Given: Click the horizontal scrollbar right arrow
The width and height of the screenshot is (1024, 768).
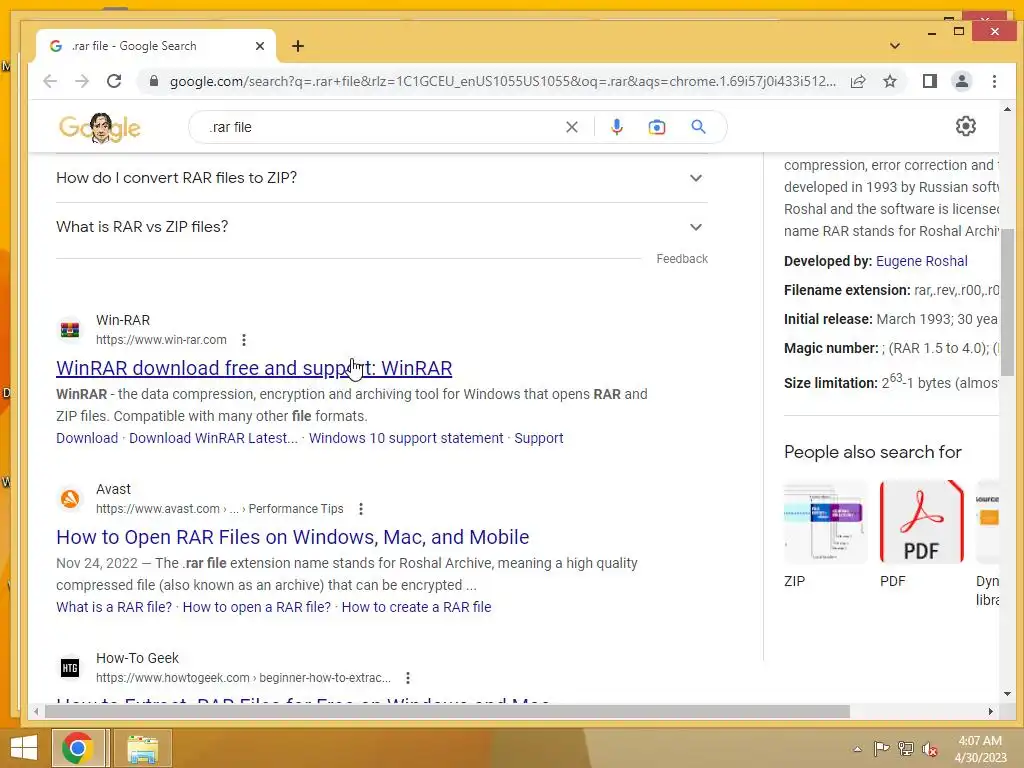Looking at the screenshot, I should click(991, 711).
